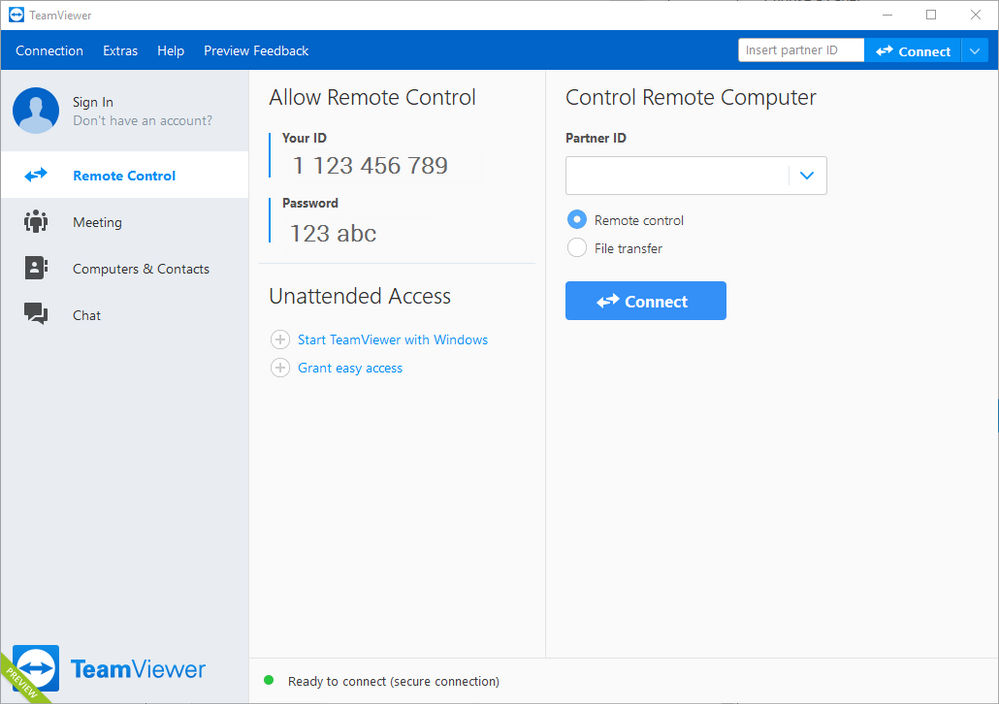
Task: Click the user avatar profile icon
Action: 36,110
